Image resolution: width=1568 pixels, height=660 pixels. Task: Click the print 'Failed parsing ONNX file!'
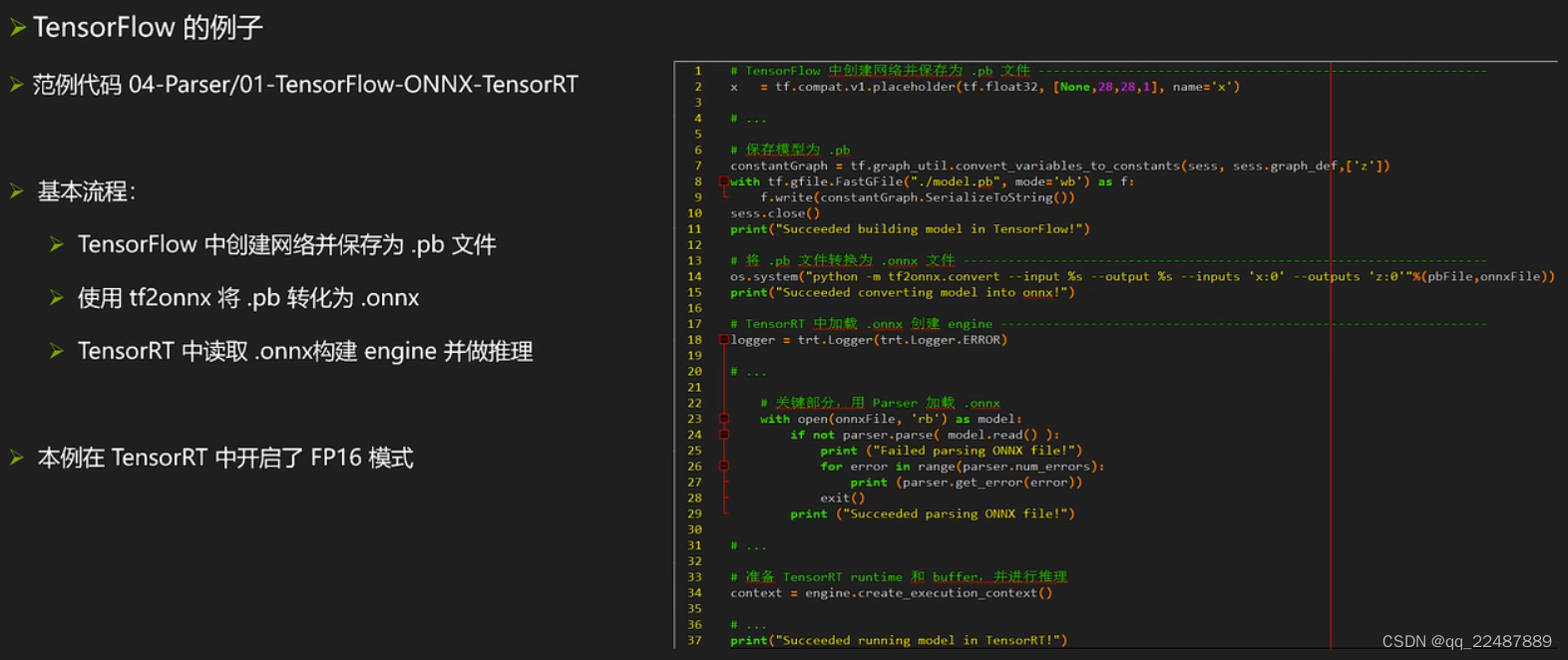click(x=952, y=451)
